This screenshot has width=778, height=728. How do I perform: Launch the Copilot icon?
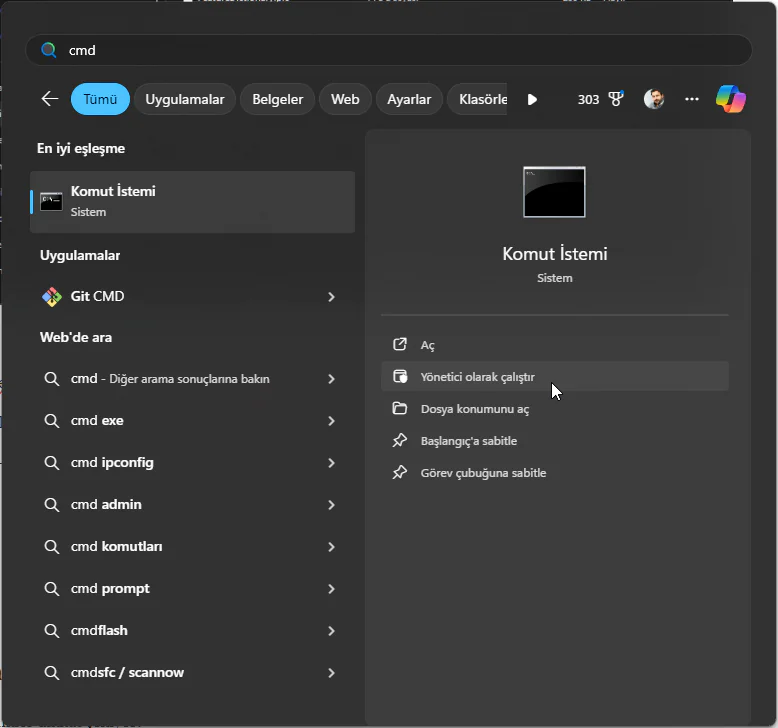(730, 99)
